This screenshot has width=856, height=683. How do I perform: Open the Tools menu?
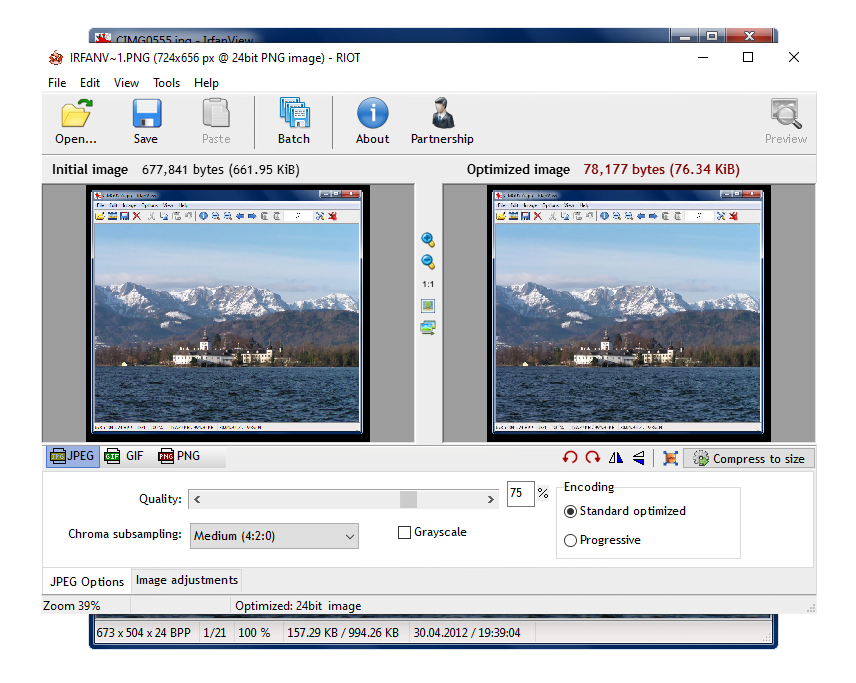point(167,83)
